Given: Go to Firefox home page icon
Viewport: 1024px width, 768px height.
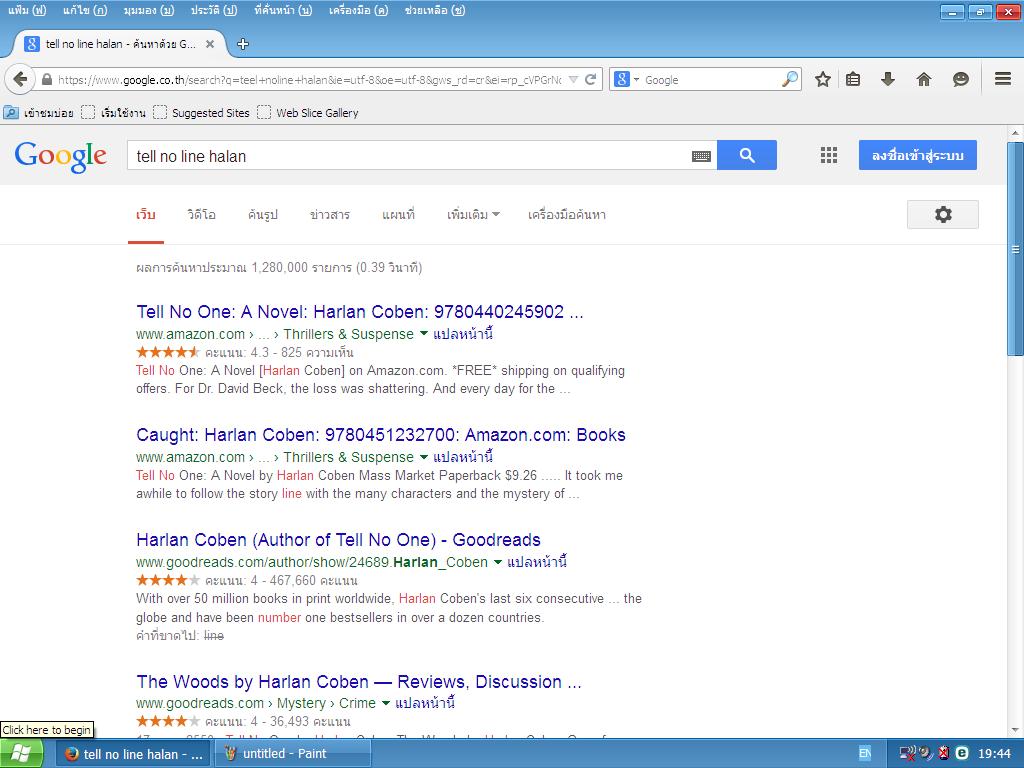Looking at the screenshot, I should click(x=923, y=80).
